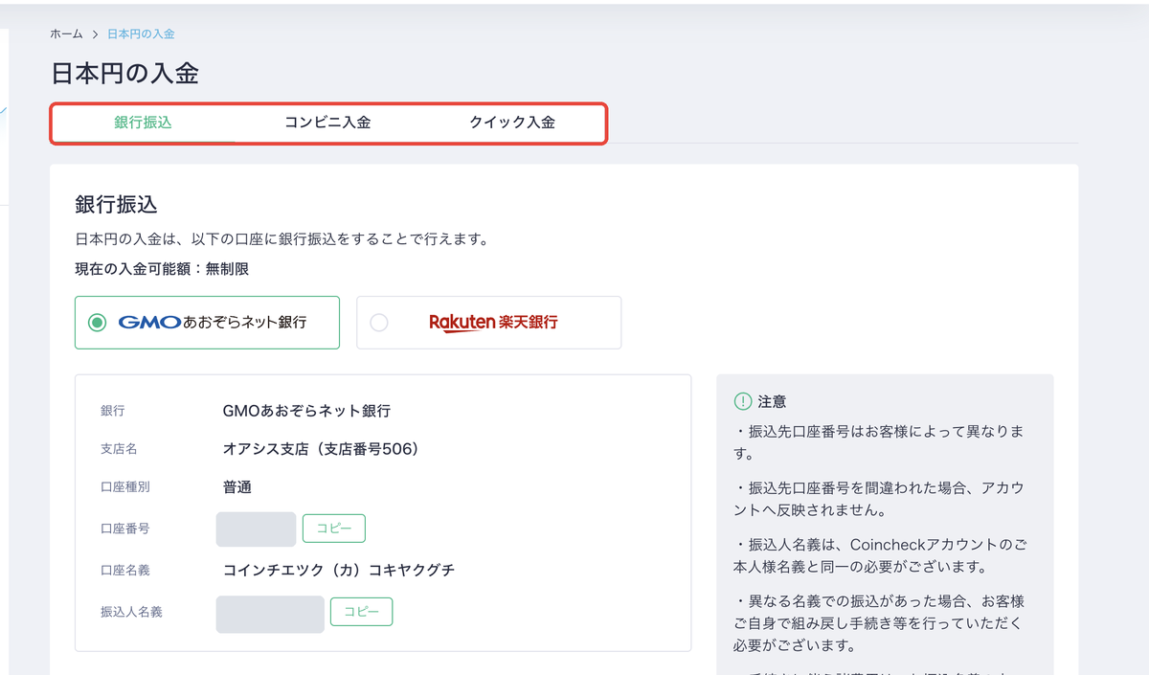Click the breadcrumb chevron separator
The image size is (1149, 675).
pos(95,34)
